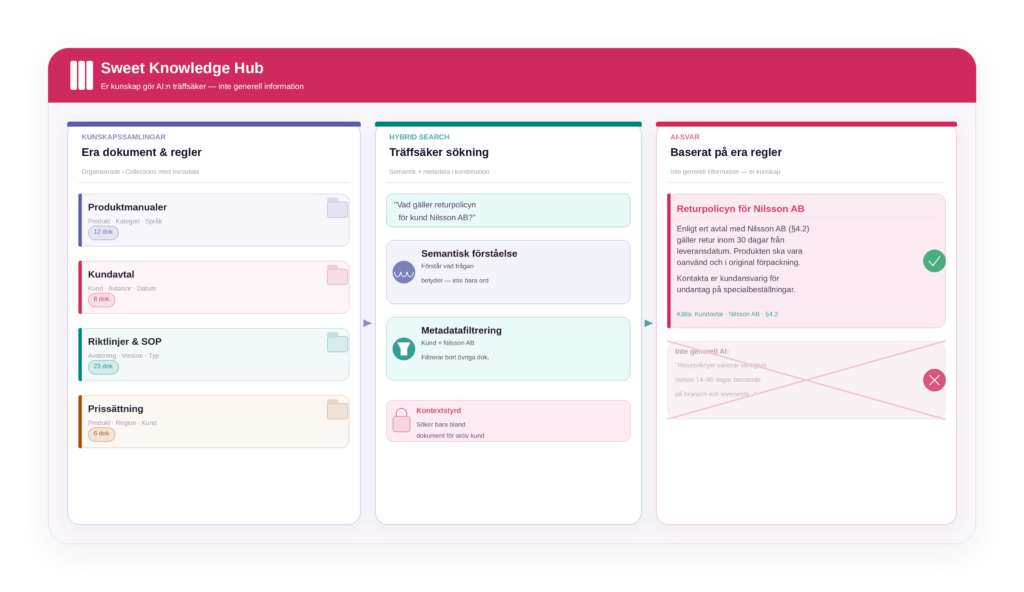Click the Sweet Knowledge Hub logo icon
The image size is (1024, 592).
point(81,75)
